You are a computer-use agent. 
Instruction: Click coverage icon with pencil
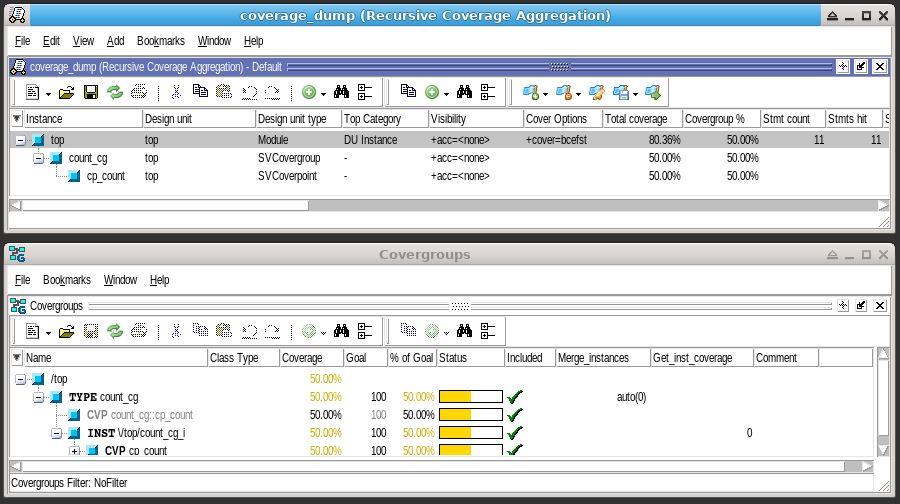click(597, 92)
